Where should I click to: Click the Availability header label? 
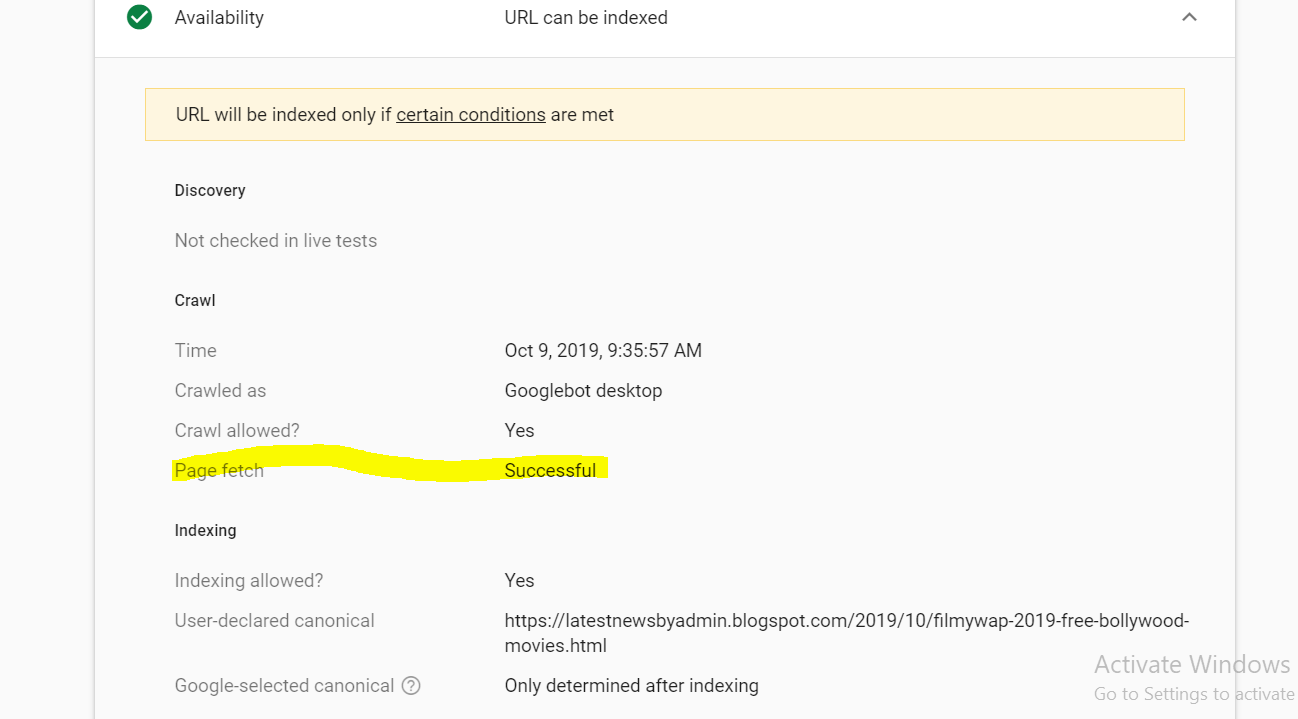[219, 17]
